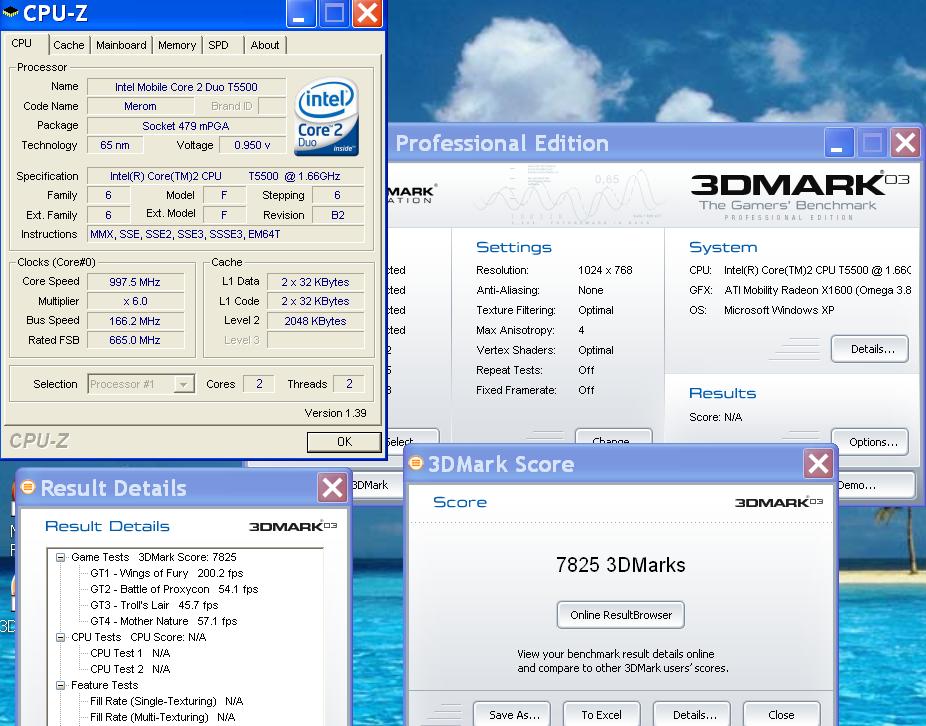Click the 7825 3DMarks score text
The height and width of the screenshot is (726, 926).
(621, 565)
